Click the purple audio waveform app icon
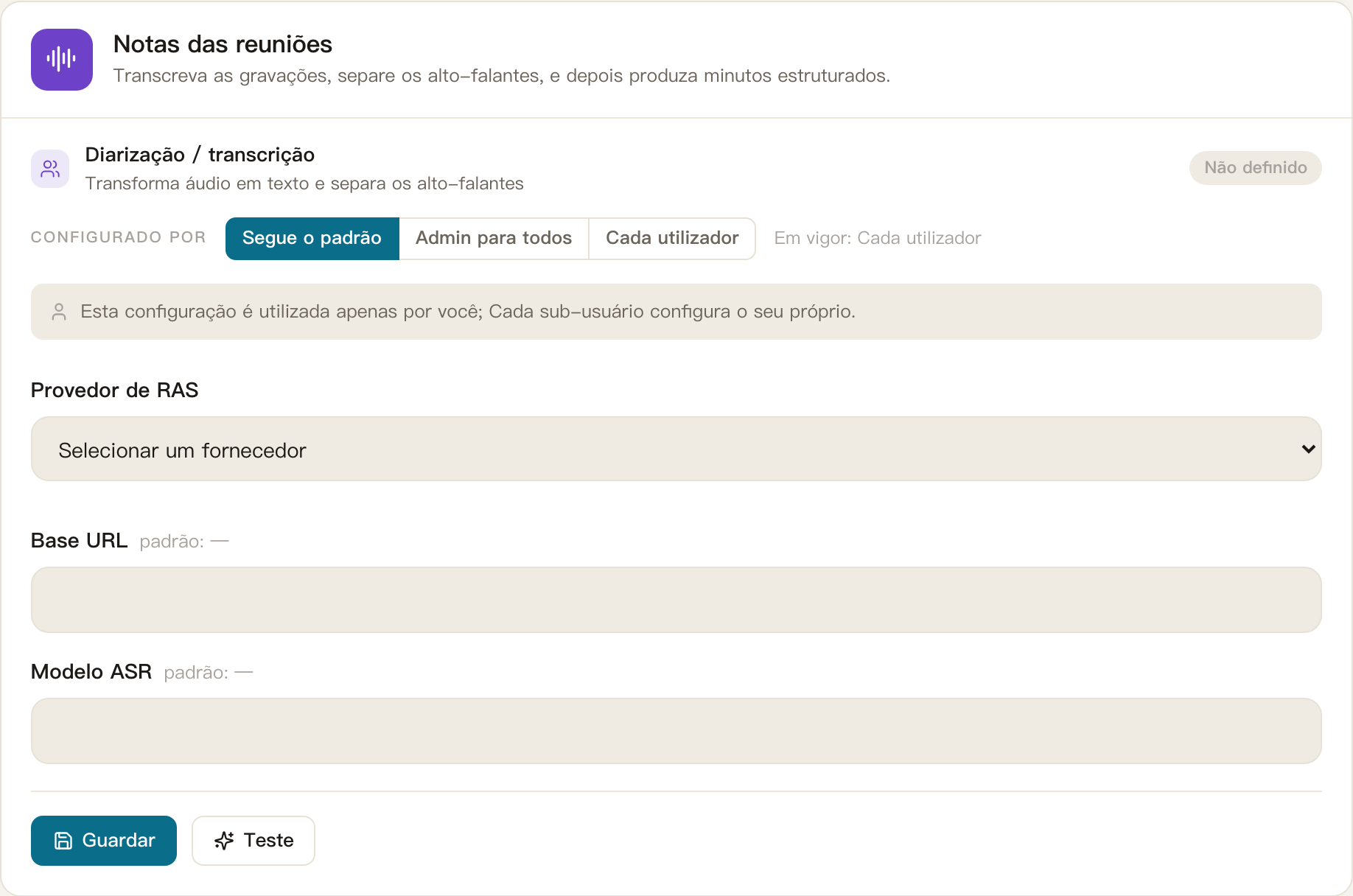 pyautogui.click(x=62, y=60)
